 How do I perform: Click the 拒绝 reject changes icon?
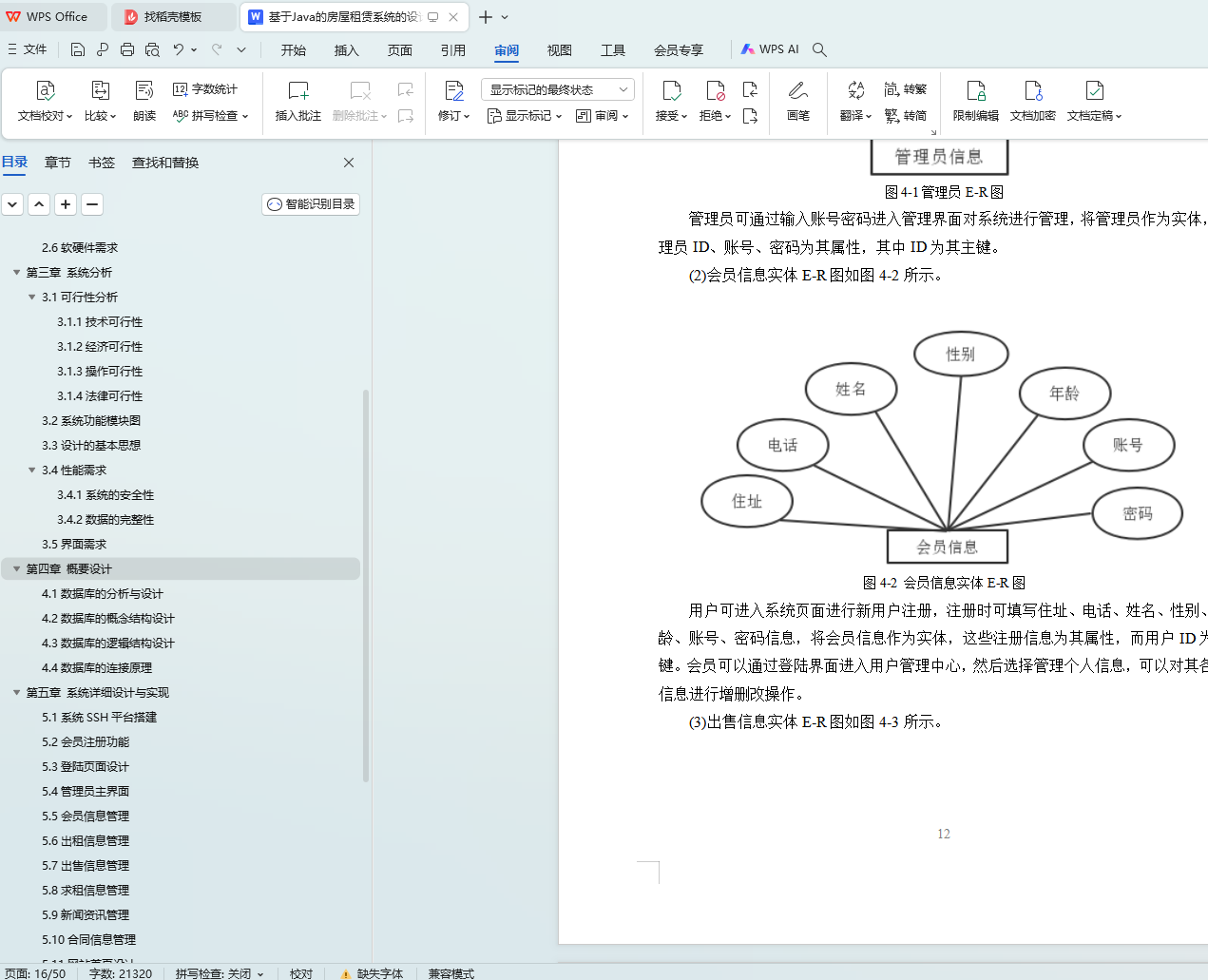(716, 91)
